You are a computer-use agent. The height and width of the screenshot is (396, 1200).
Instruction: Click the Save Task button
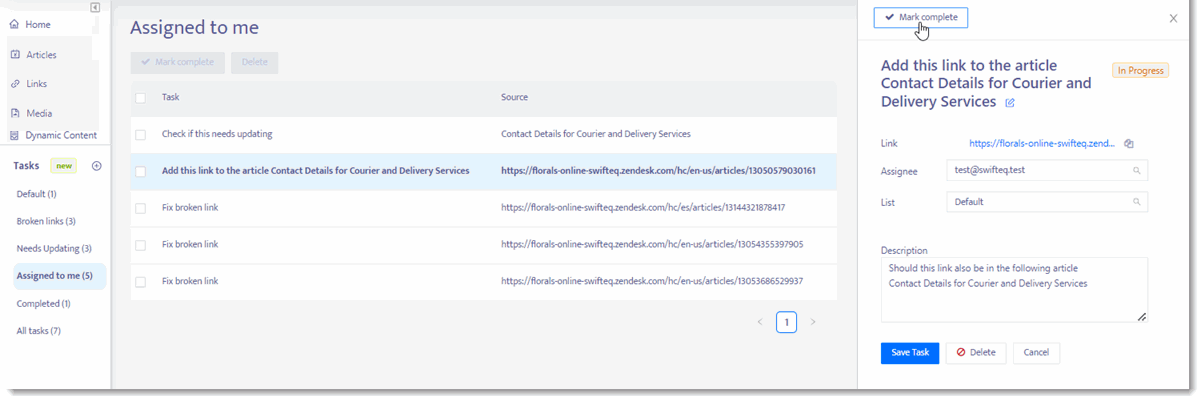click(x=910, y=352)
